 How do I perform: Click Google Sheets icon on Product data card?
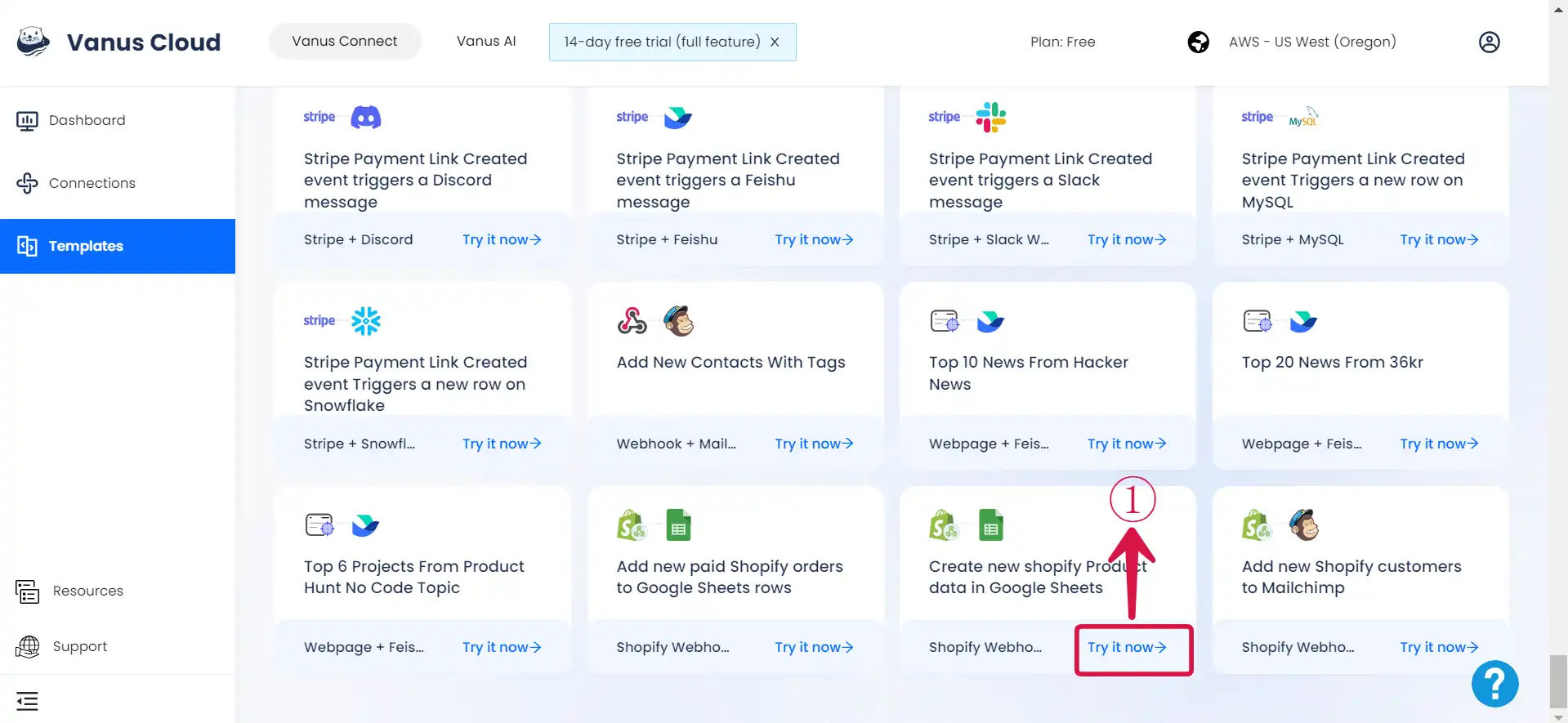tap(990, 525)
